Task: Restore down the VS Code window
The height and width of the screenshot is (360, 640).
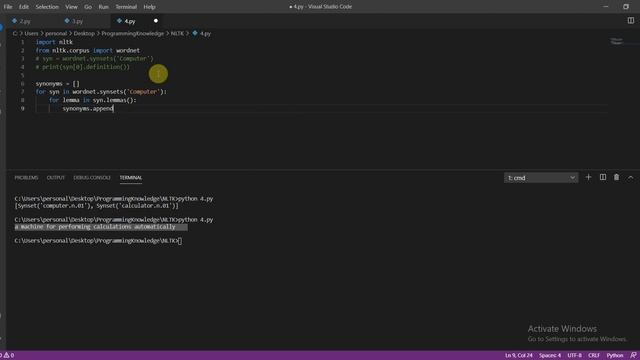Action: [x=626, y=7]
